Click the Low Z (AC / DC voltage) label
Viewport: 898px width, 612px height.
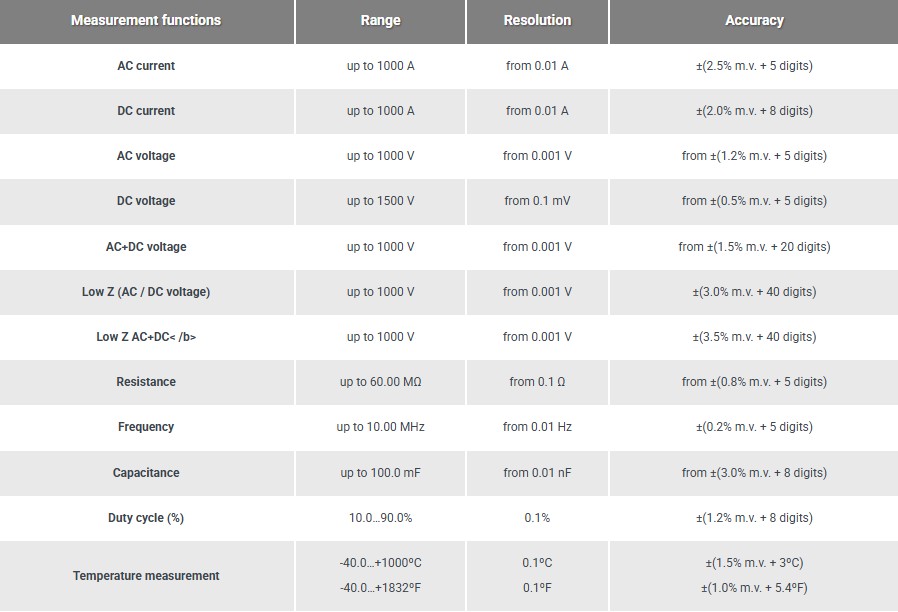[146, 292]
